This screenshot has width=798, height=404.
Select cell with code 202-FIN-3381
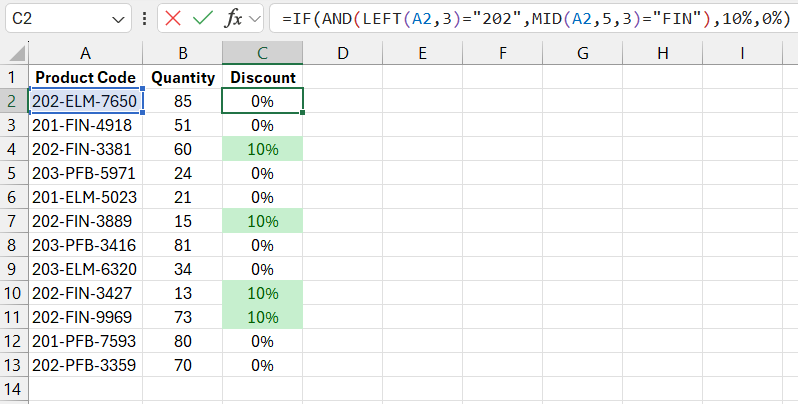coord(85,149)
